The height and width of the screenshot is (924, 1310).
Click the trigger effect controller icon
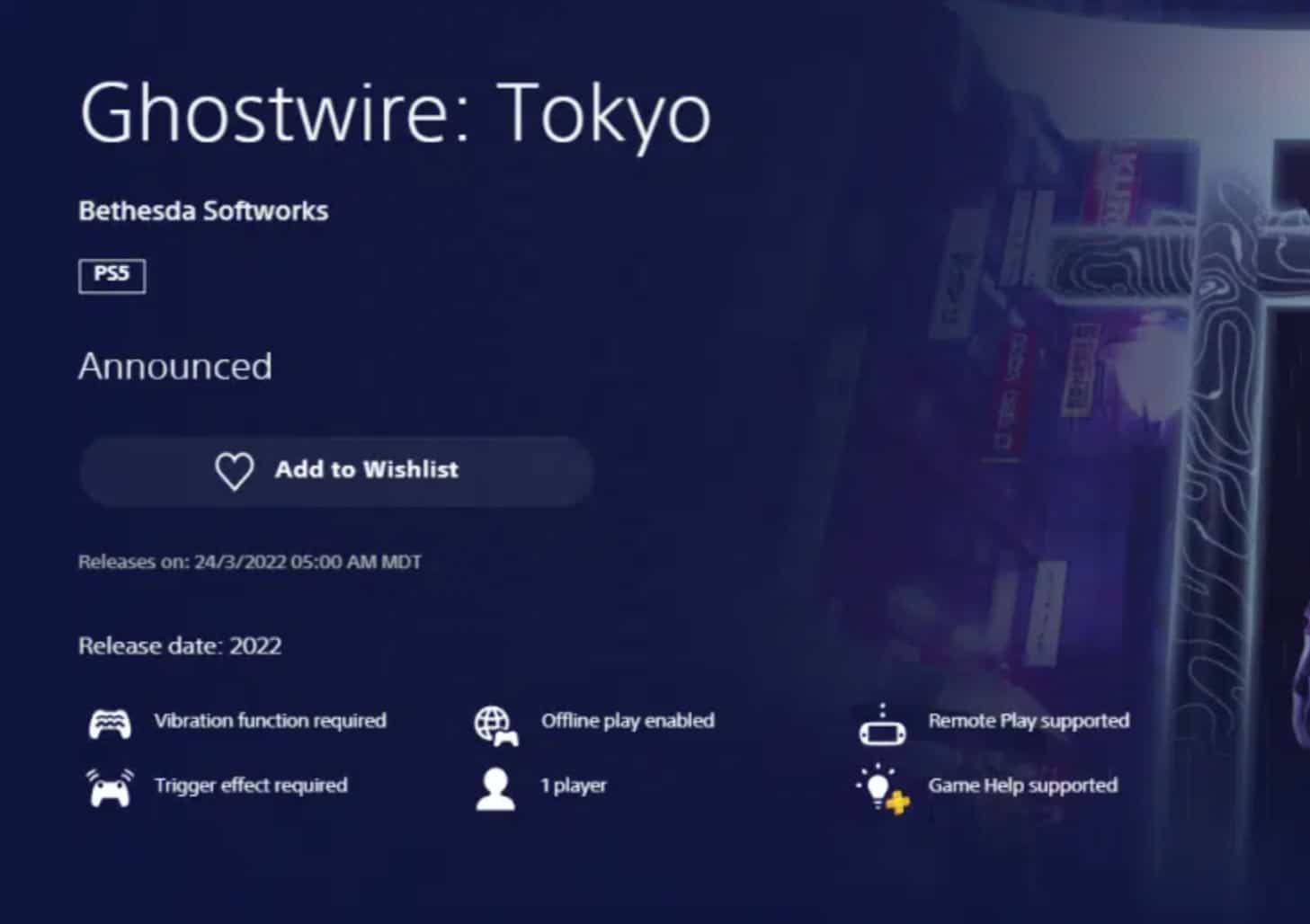click(110, 788)
